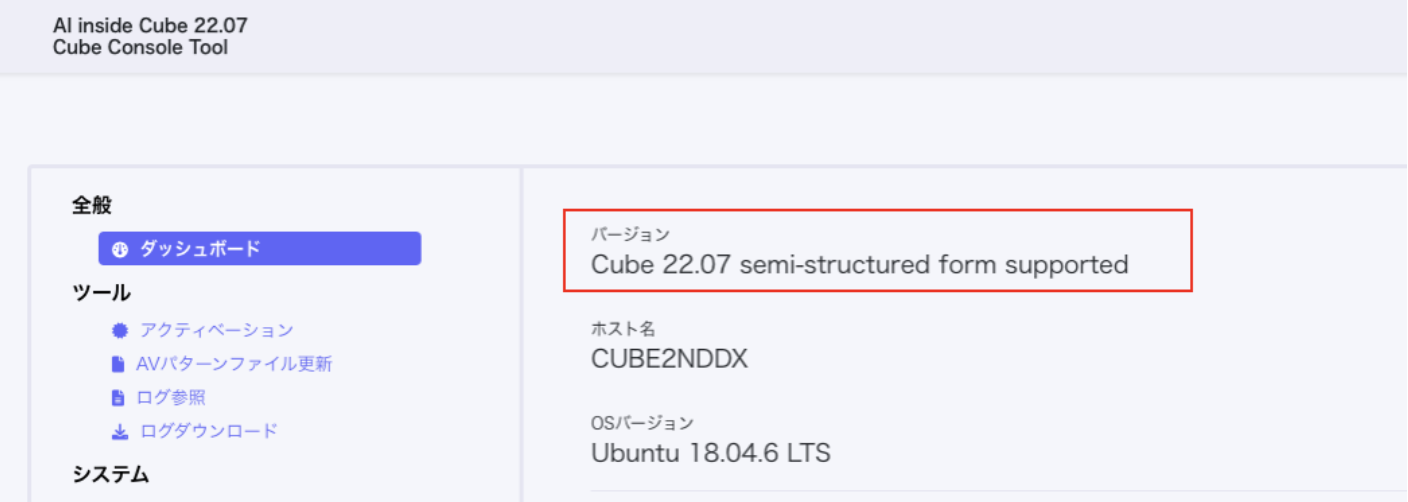
Task: Click the Cube 22.07 semi-structured version text
Action: pyautogui.click(x=859, y=265)
